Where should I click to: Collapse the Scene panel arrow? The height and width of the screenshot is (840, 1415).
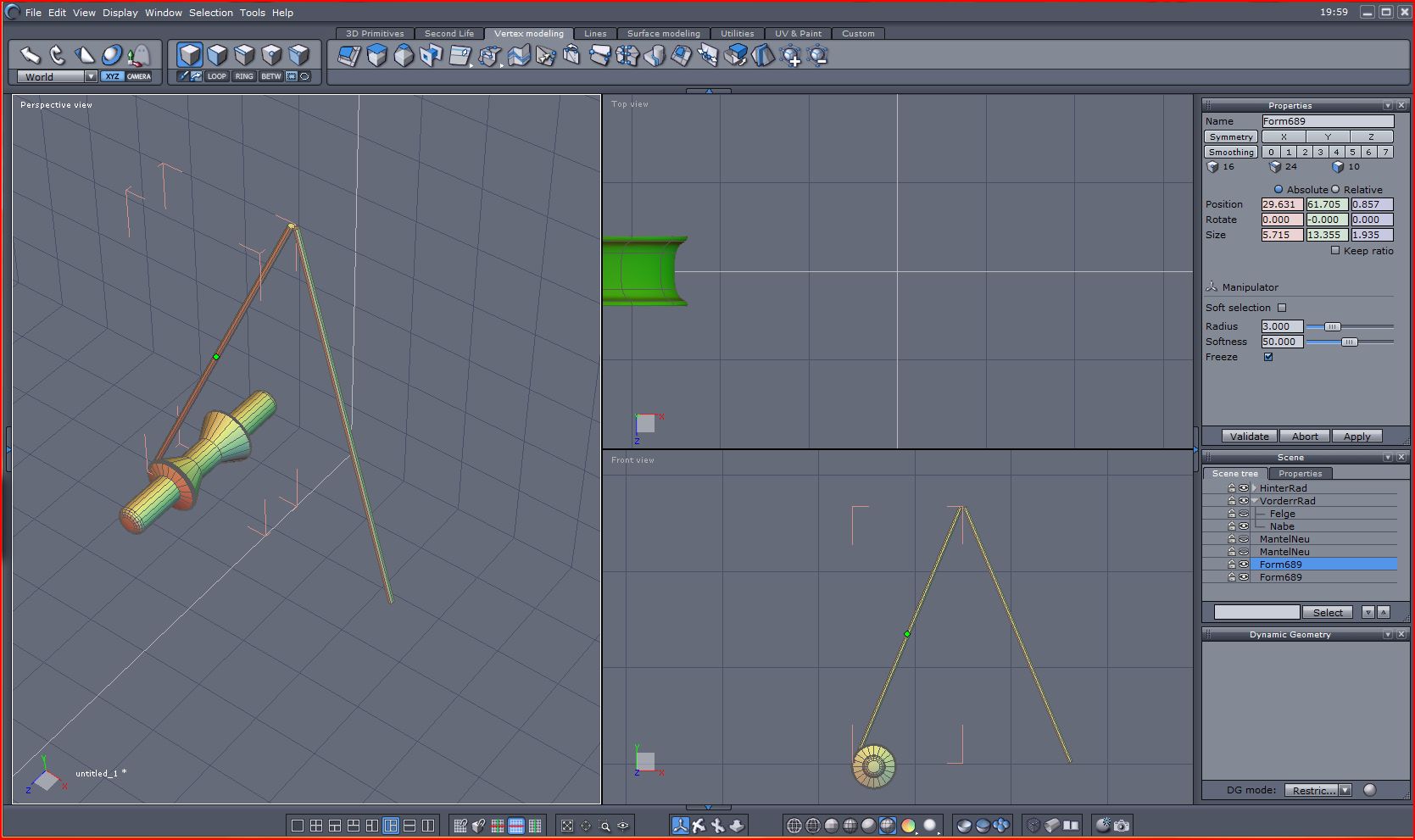point(1388,457)
